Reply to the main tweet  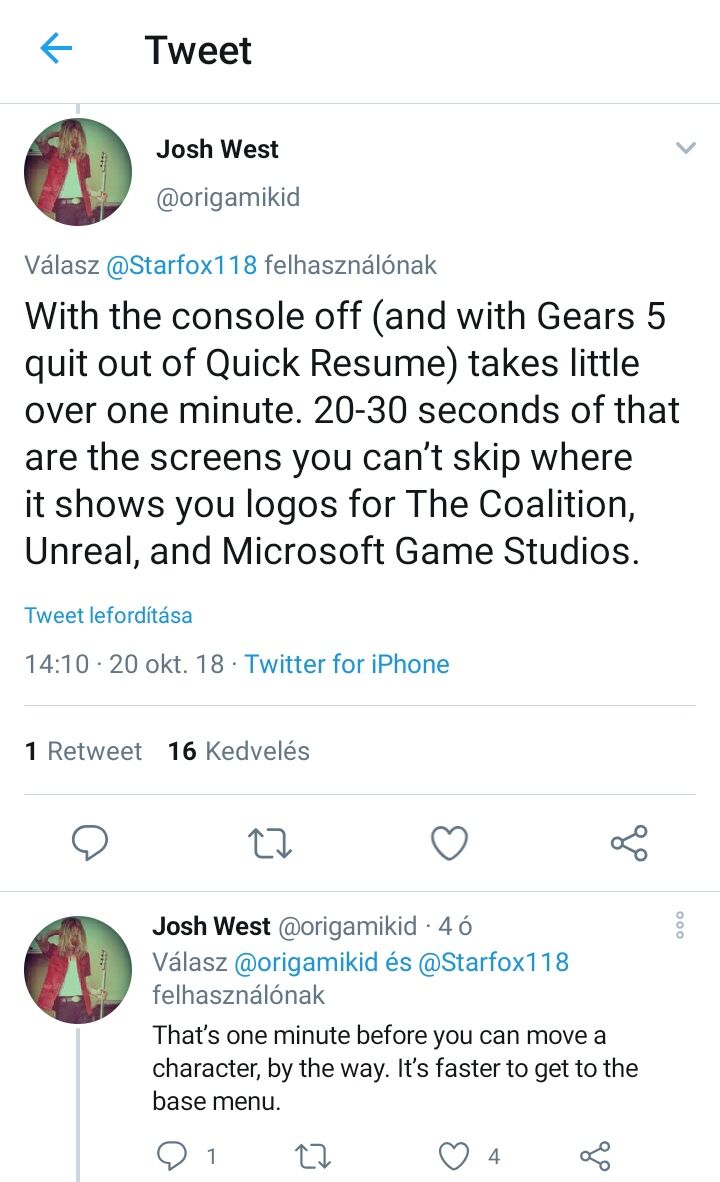tap(90, 843)
